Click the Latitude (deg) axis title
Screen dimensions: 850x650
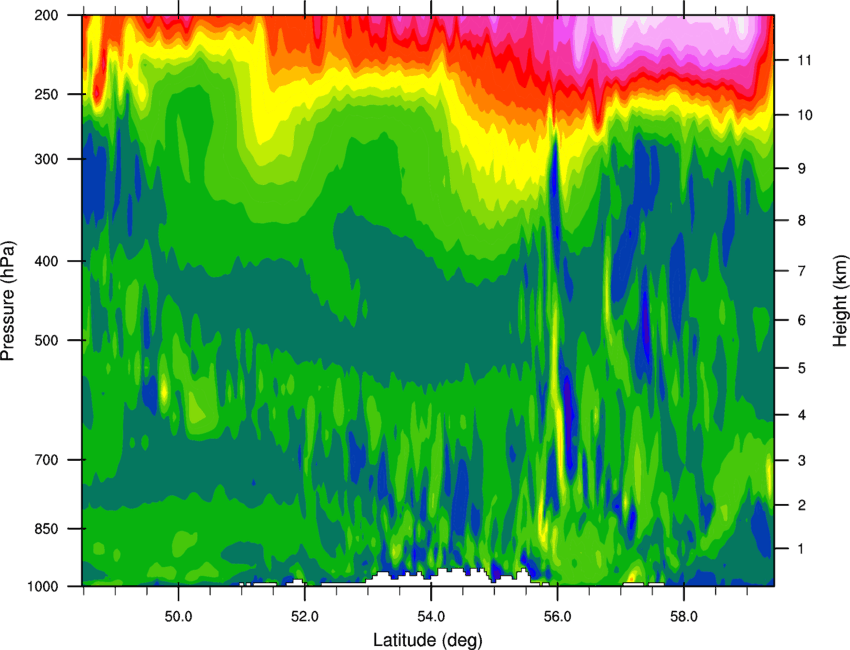point(428,640)
